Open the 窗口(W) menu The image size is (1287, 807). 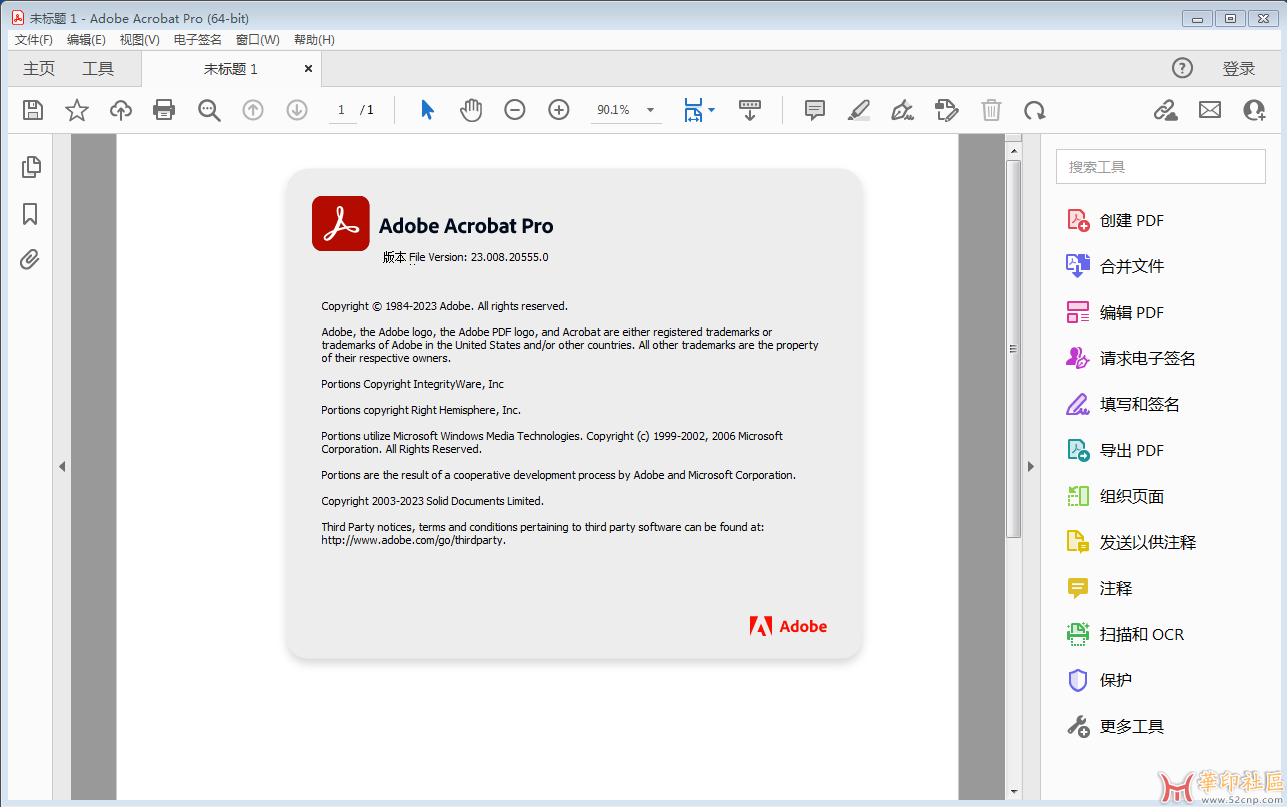click(x=258, y=40)
